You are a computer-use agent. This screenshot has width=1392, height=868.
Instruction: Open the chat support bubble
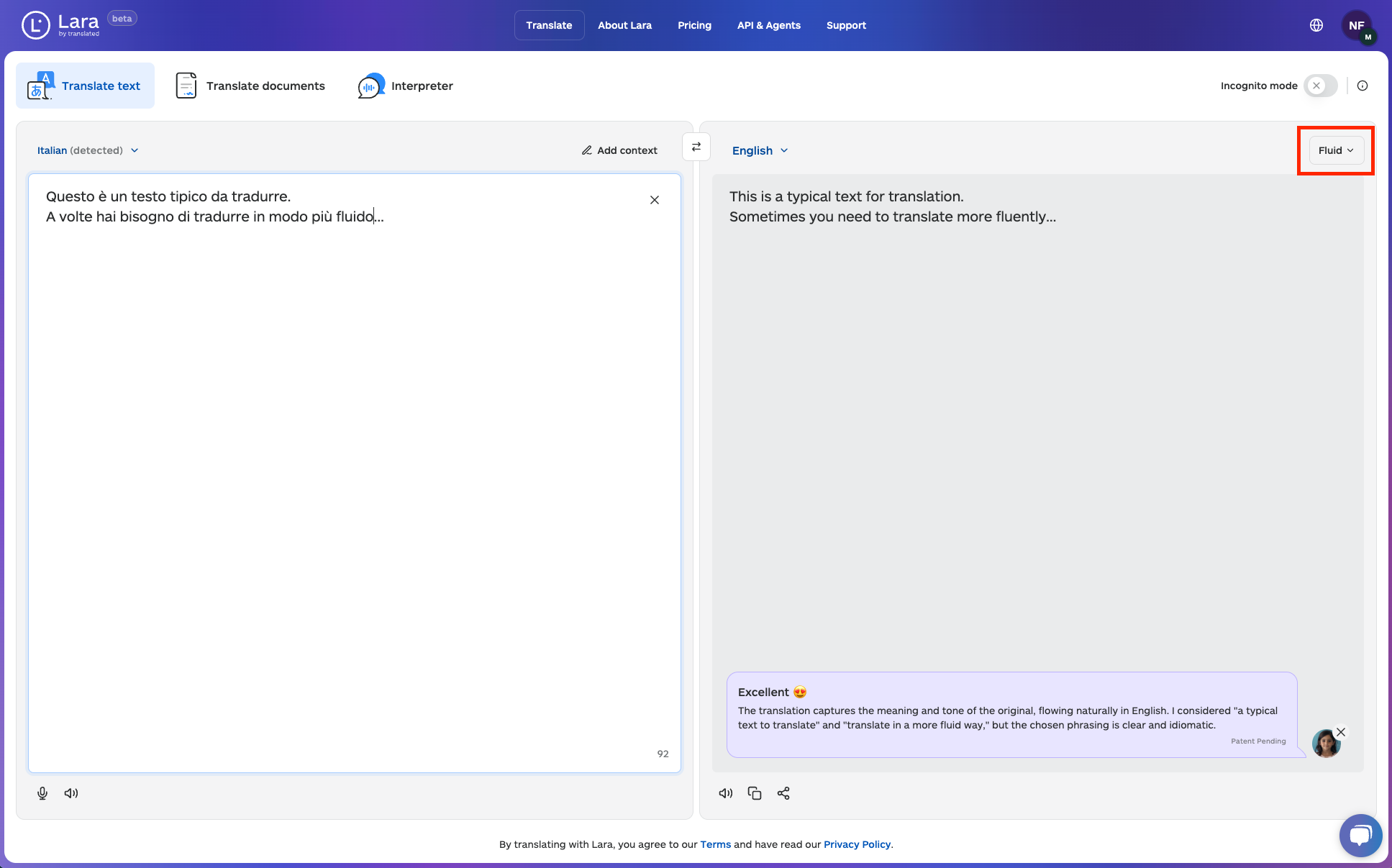coord(1360,835)
